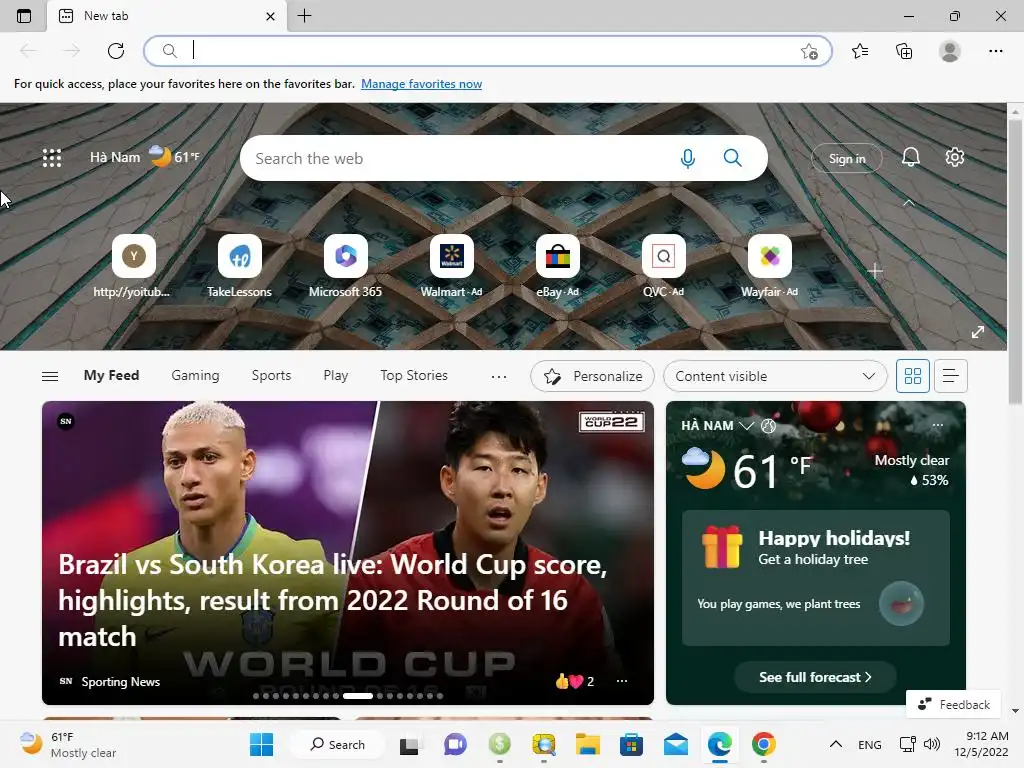Click See full forecast button
The image size is (1024, 768).
tap(815, 677)
